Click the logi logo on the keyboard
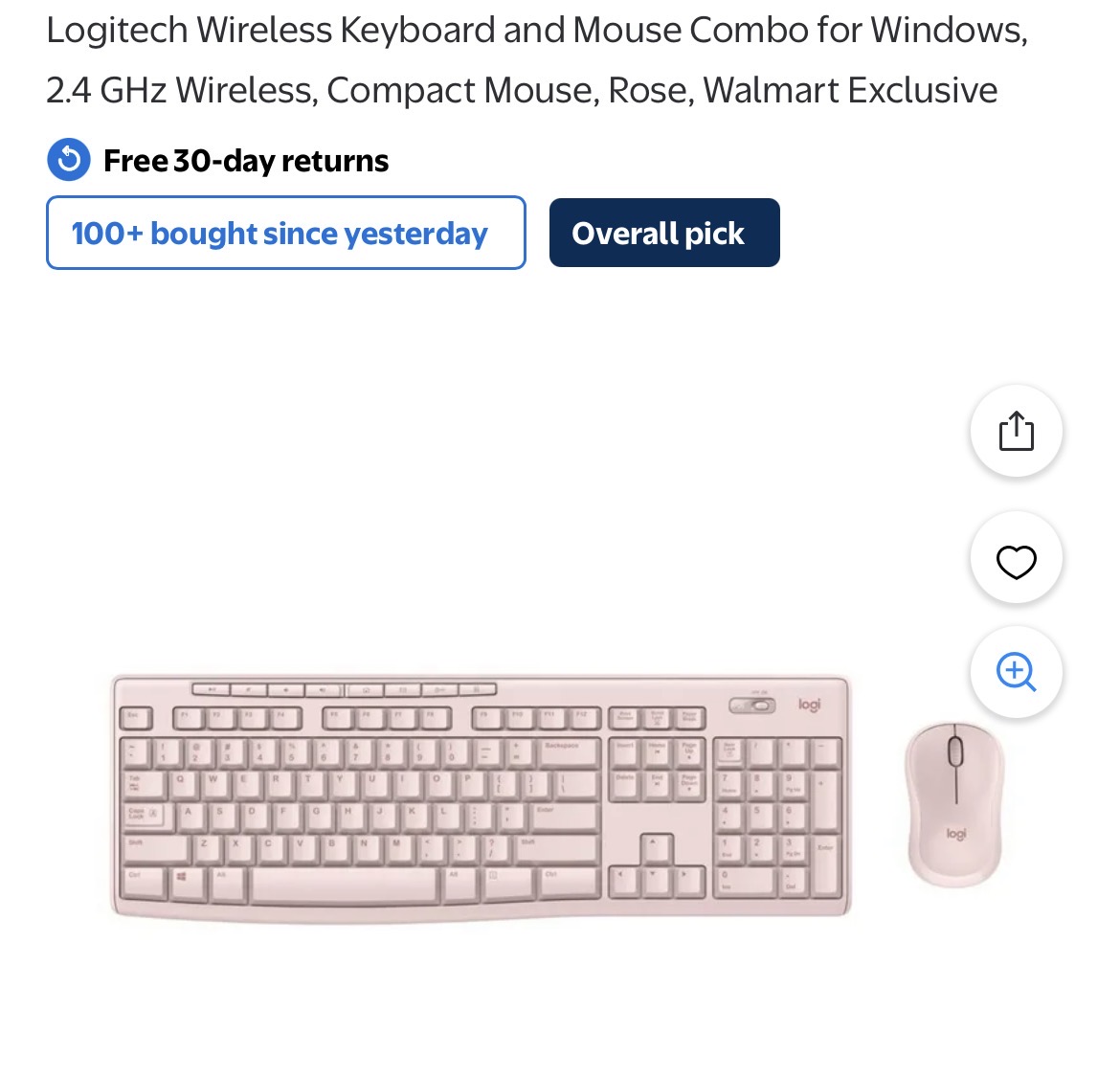 click(809, 705)
